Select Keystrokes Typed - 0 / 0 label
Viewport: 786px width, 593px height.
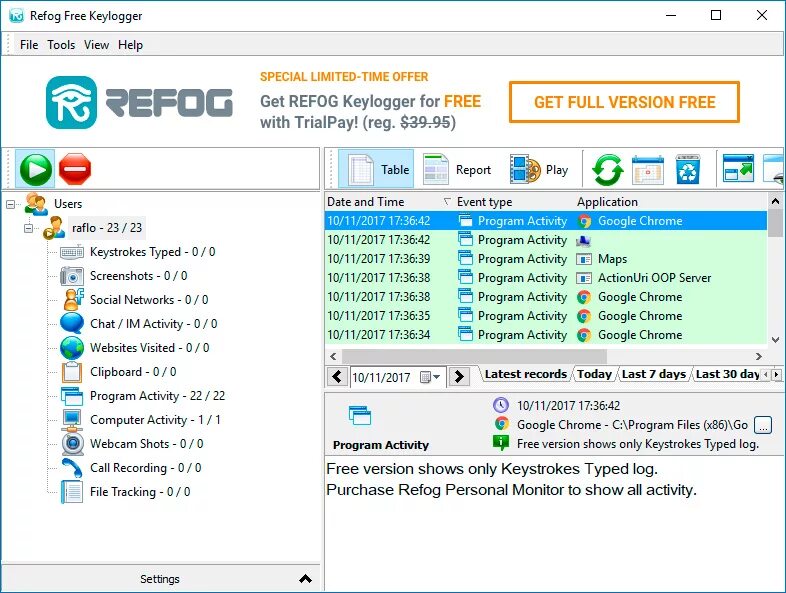tap(152, 252)
